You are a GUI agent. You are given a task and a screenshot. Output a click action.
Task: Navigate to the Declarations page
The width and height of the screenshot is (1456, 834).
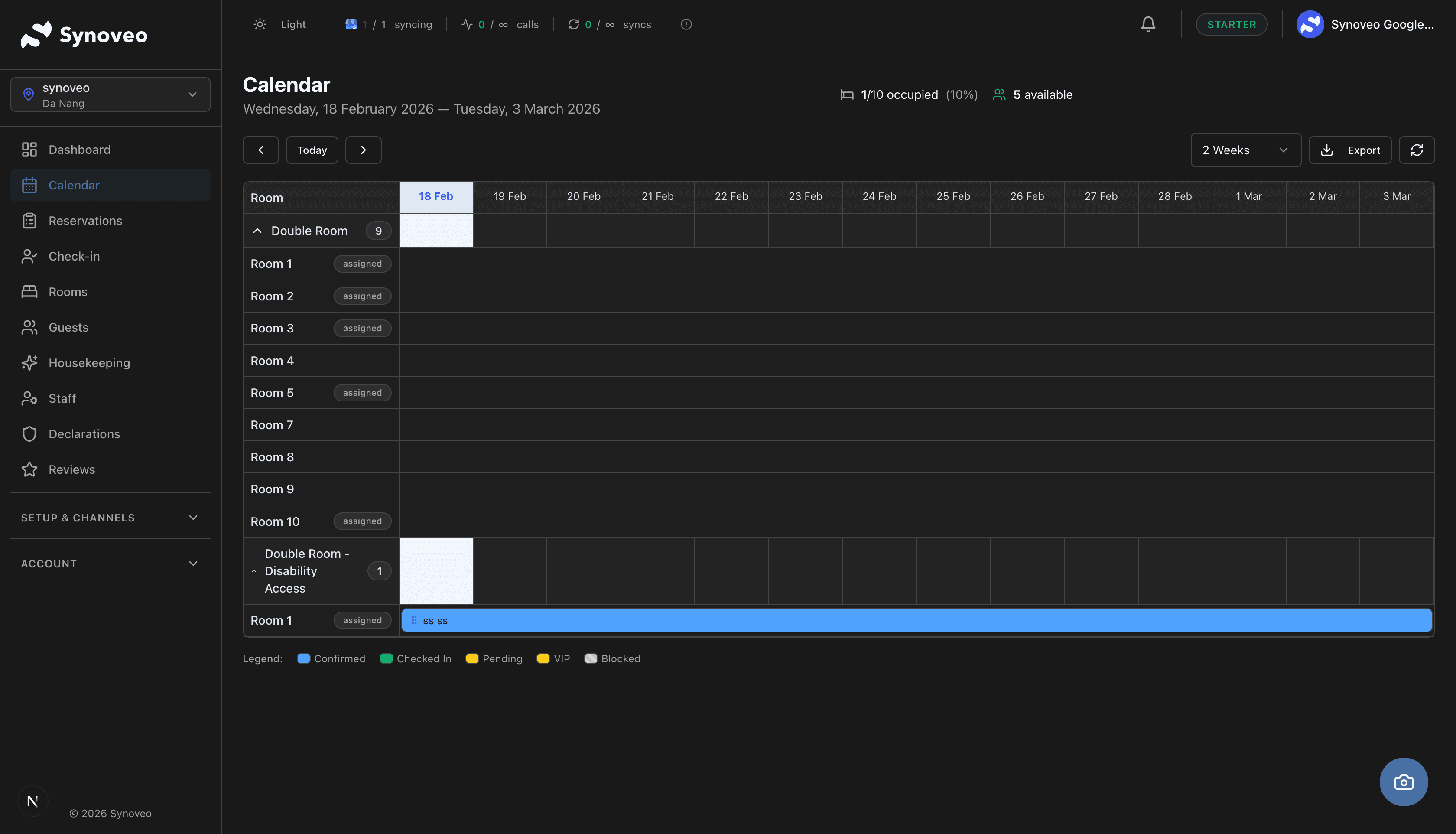(84, 433)
